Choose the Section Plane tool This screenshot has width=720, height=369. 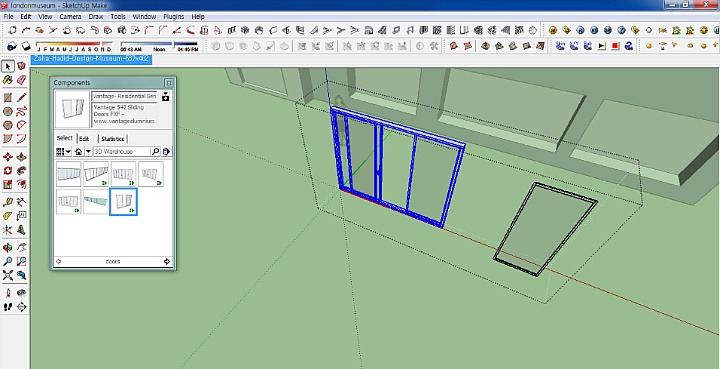pos(21,307)
